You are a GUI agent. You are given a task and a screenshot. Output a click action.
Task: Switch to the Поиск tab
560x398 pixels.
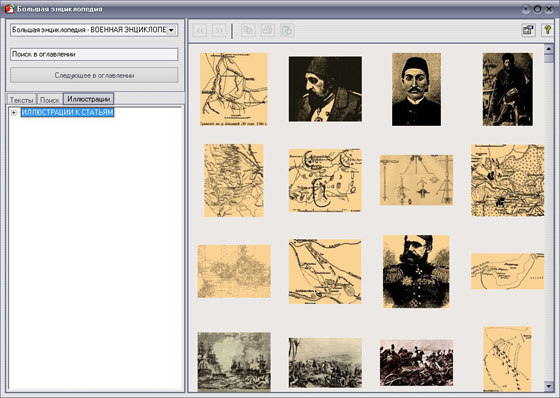[50, 100]
